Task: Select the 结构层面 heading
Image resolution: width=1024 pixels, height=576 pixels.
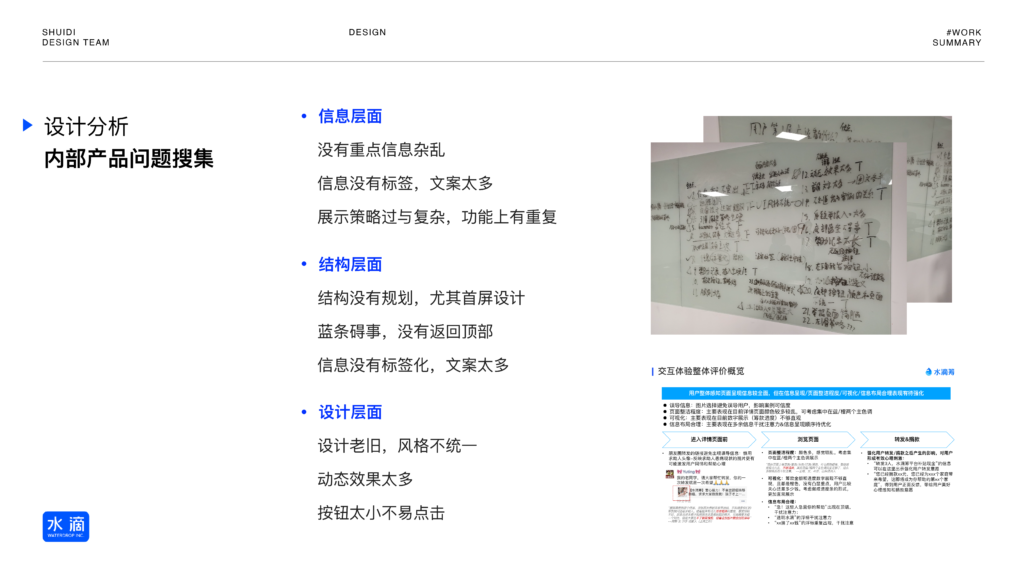Action: click(350, 264)
